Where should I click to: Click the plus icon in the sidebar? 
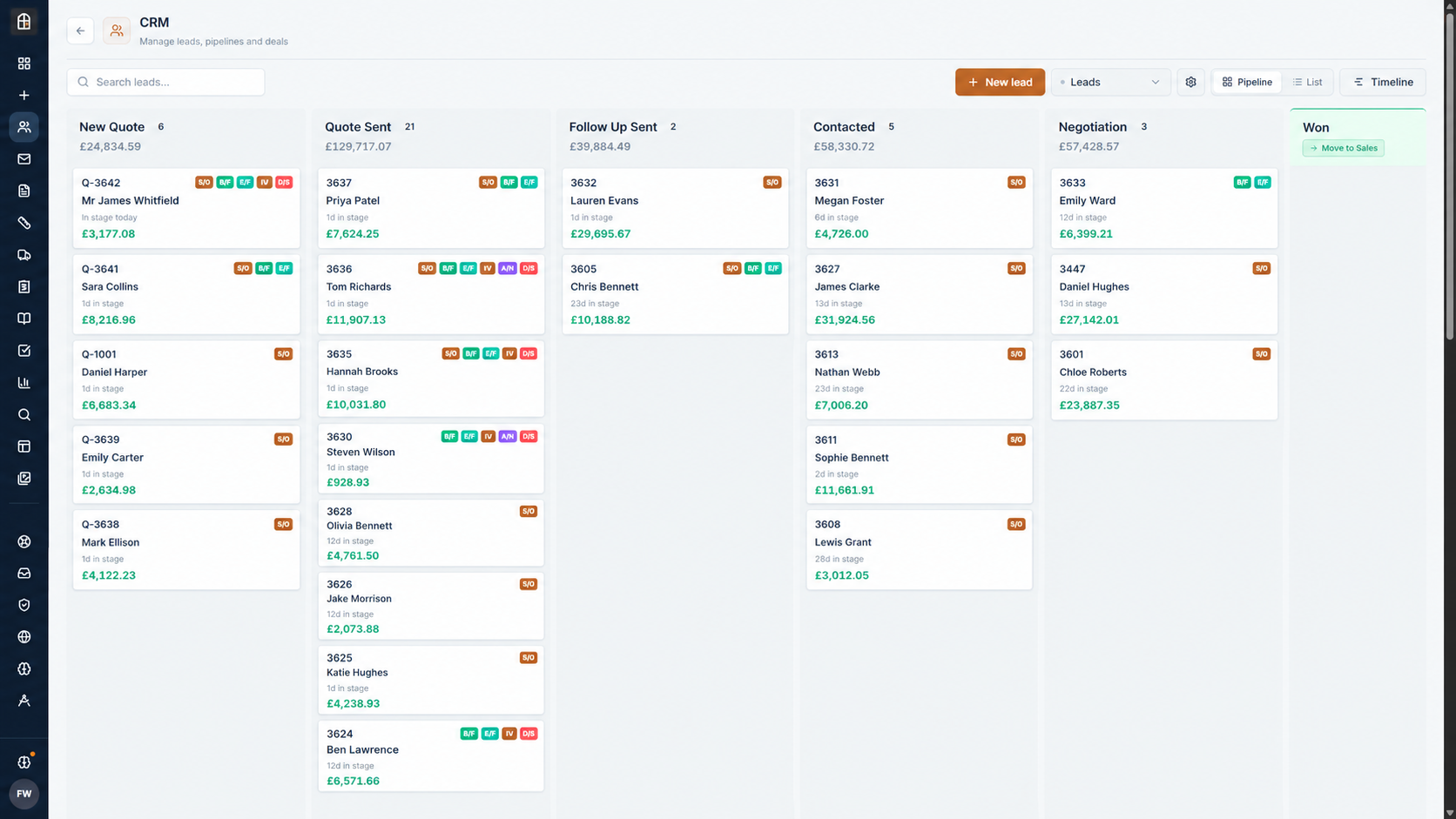pos(24,95)
